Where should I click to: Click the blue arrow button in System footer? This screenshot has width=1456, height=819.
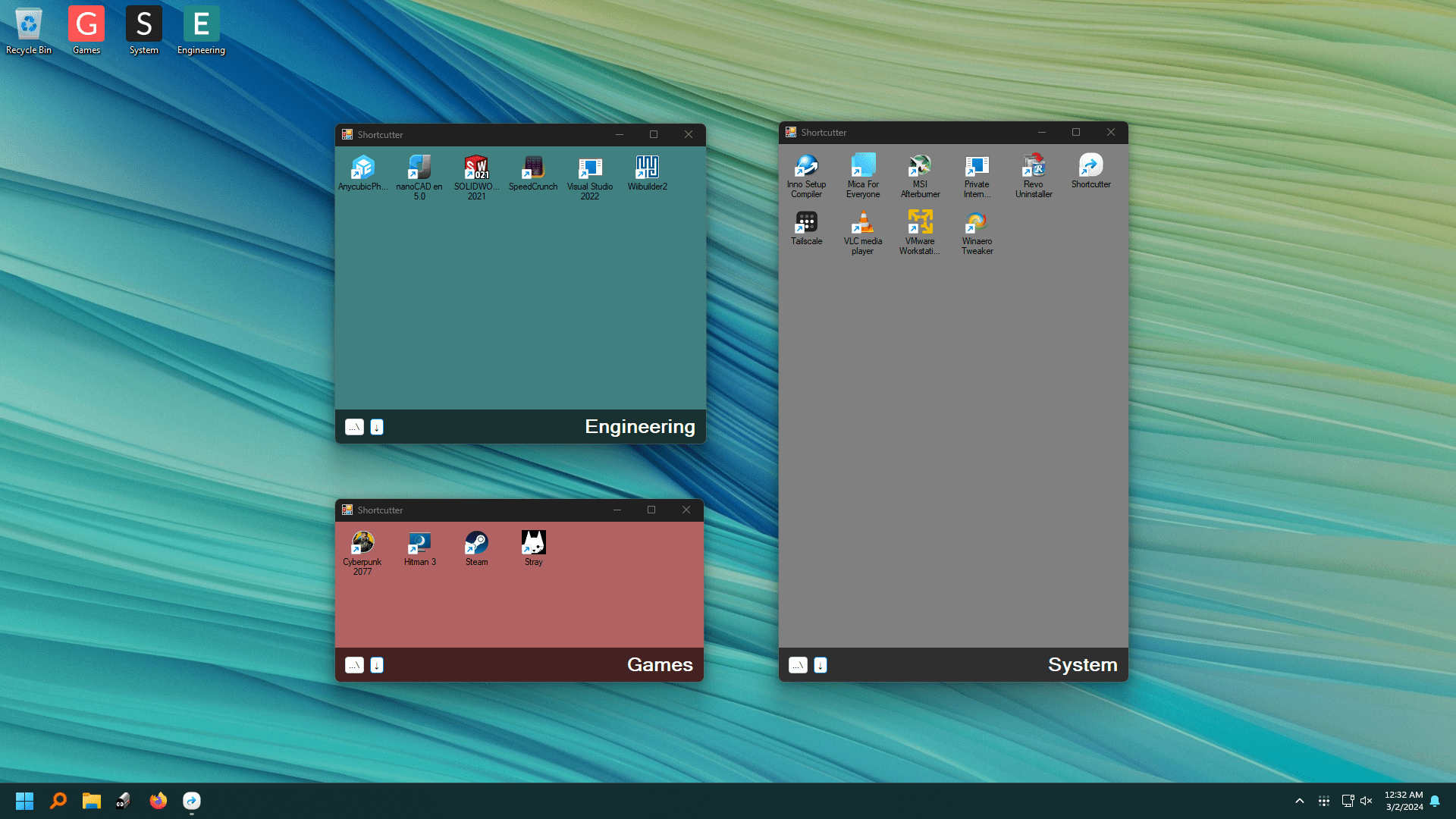pyautogui.click(x=821, y=665)
